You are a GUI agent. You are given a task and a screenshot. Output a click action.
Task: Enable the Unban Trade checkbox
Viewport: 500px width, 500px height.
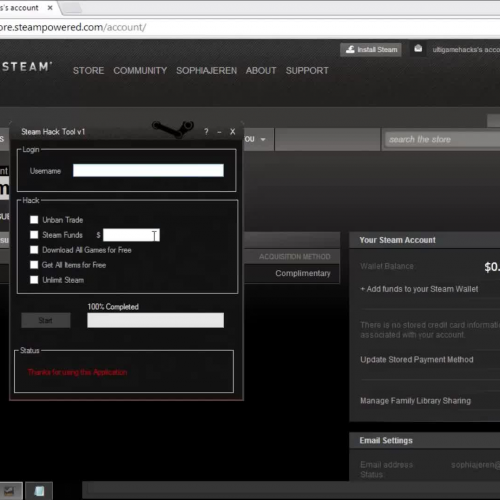point(34,220)
